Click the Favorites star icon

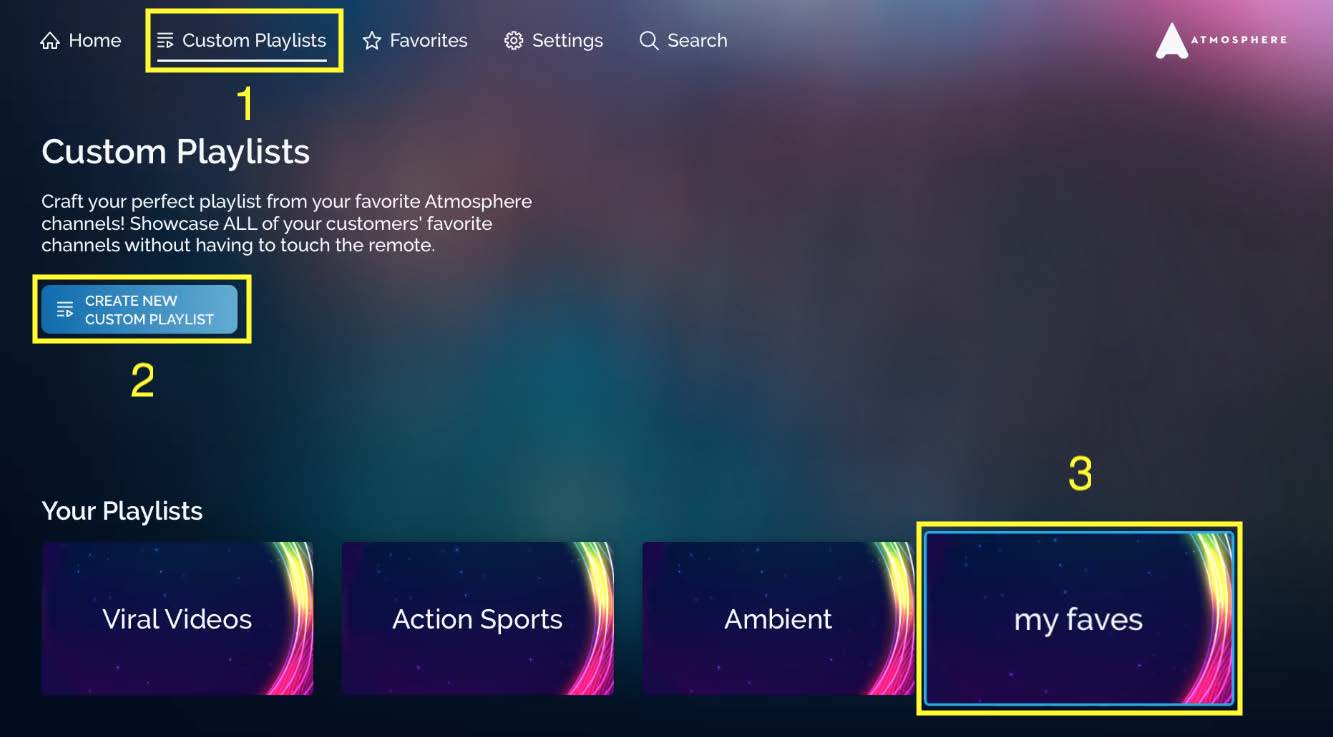pyautogui.click(x=372, y=41)
